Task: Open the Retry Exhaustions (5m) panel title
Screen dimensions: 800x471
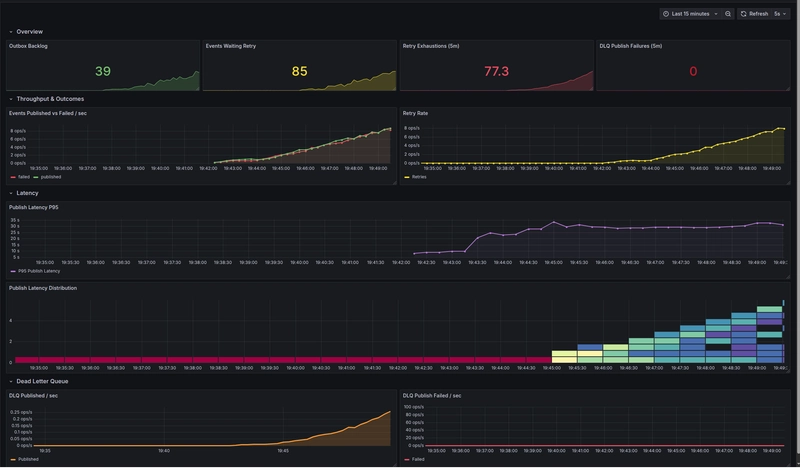Action: 432,46
